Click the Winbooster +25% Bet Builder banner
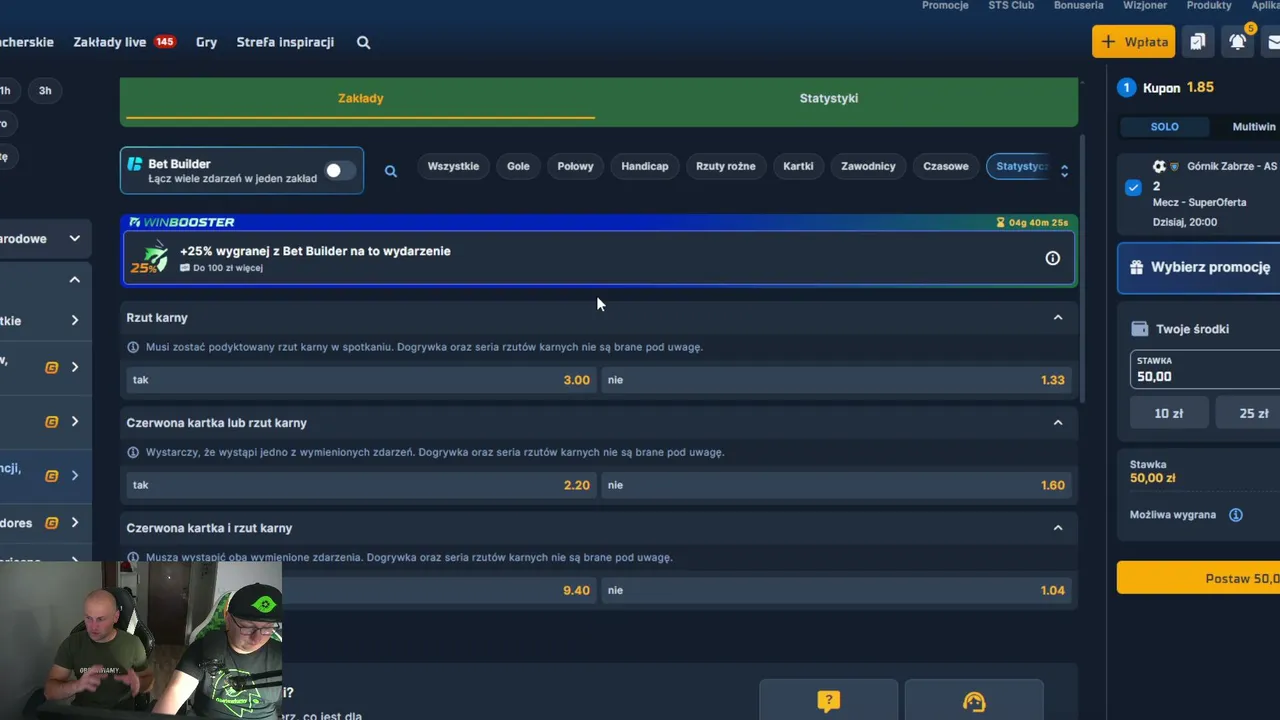The image size is (1280, 720). click(x=599, y=258)
